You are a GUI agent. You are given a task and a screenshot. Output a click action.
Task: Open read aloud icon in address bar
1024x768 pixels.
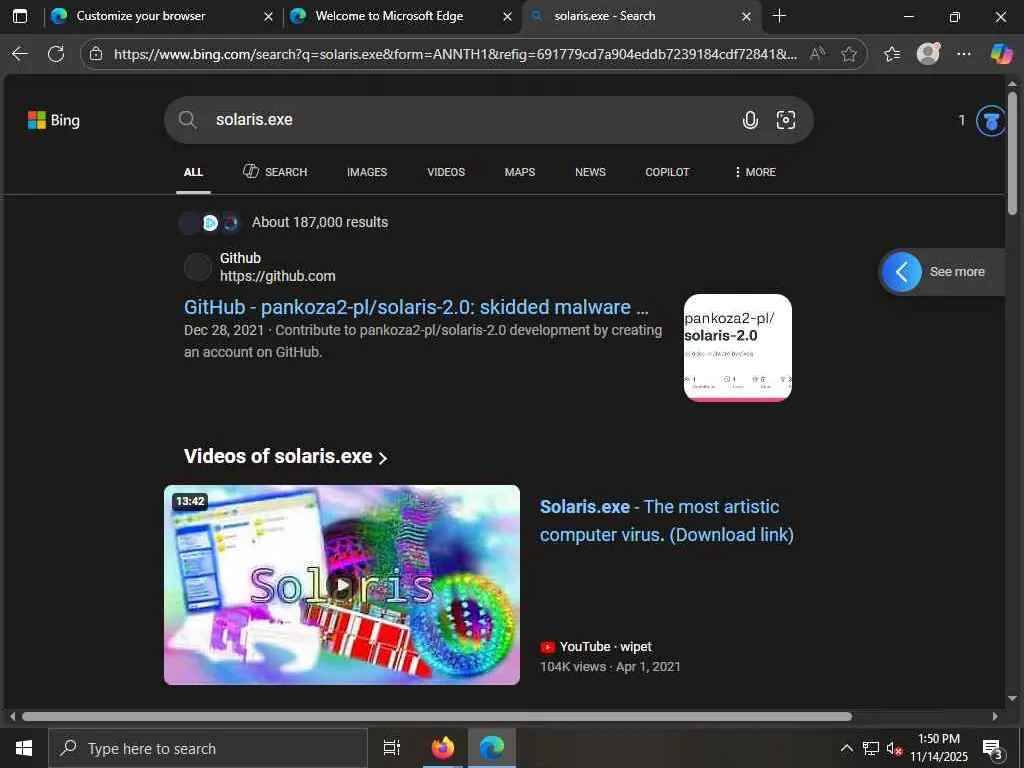point(816,54)
